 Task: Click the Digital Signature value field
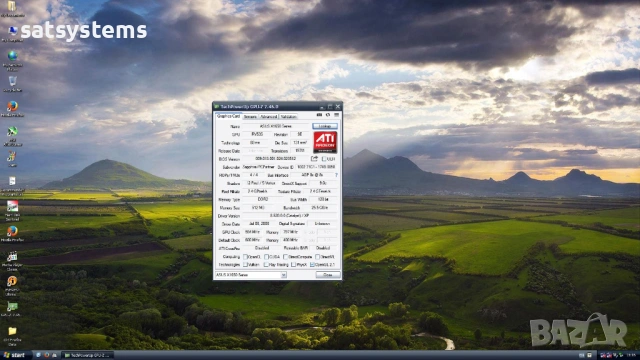(x=322, y=224)
